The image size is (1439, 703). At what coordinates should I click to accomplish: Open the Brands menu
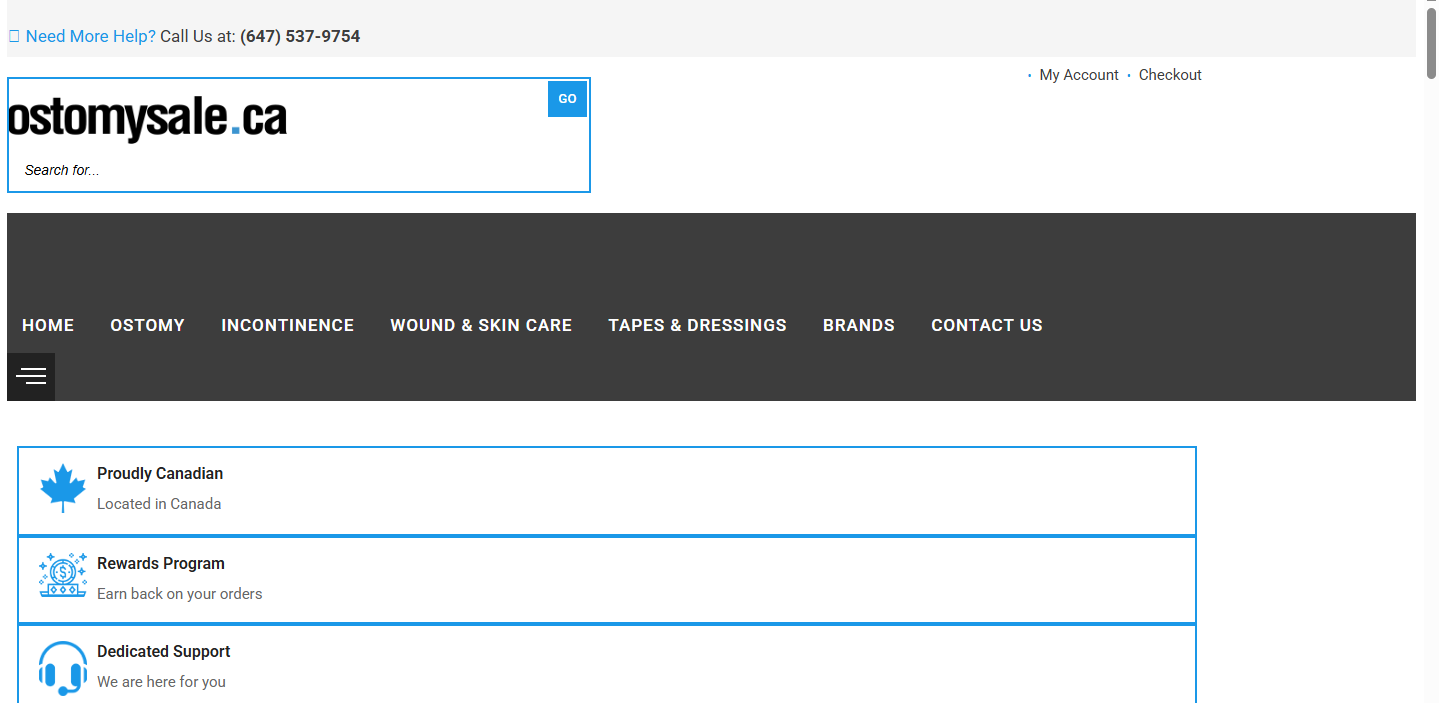(x=859, y=325)
